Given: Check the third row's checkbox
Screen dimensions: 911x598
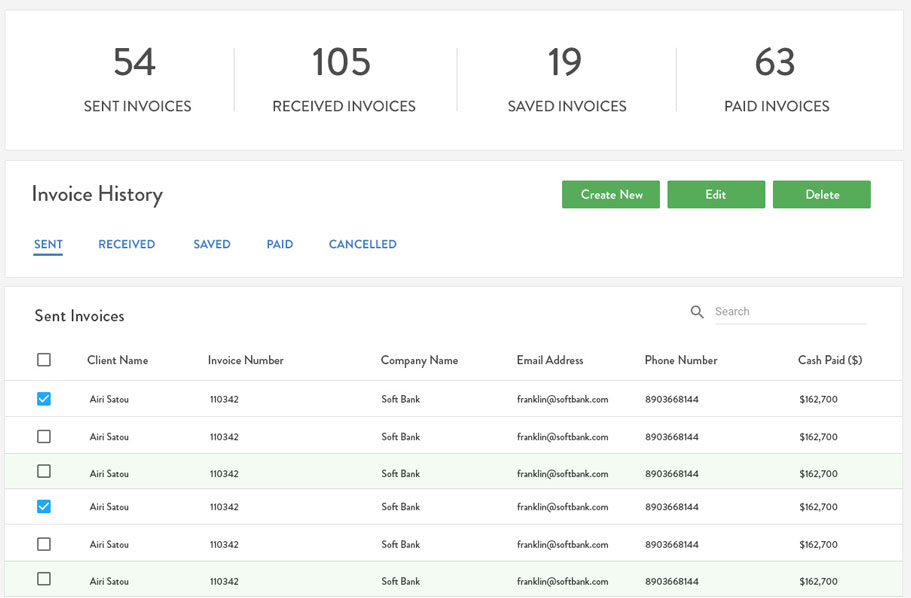Looking at the screenshot, I should click(44, 471).
